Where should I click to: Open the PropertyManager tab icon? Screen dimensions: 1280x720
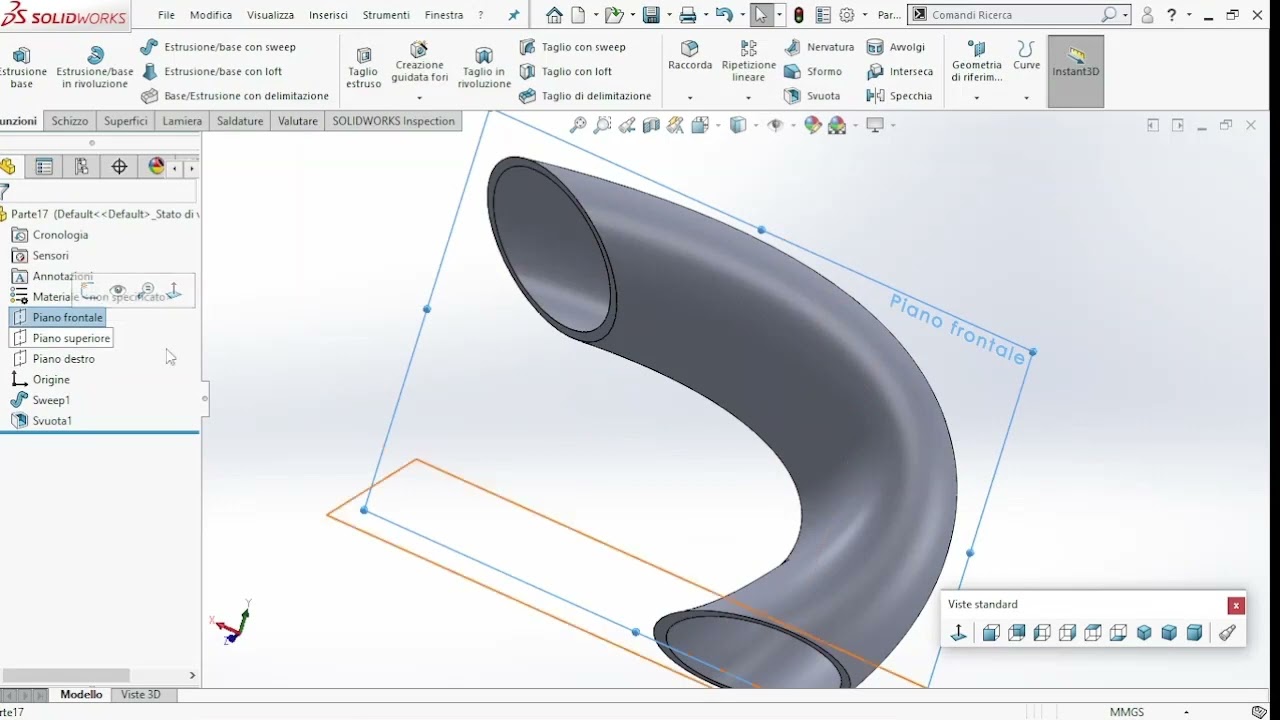(x=44, y=167)
